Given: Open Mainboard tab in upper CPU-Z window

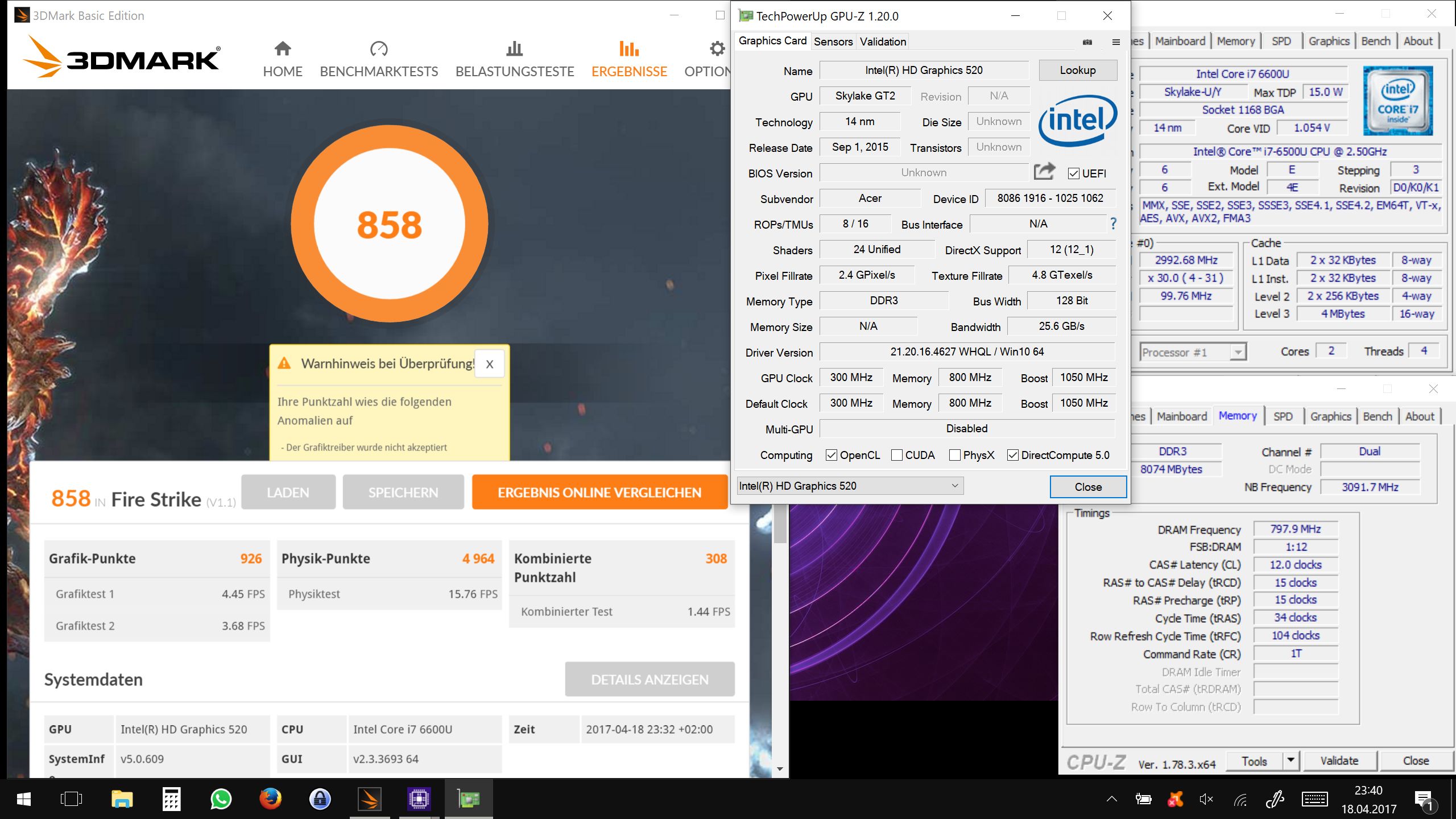Looking at the screenshot, I should (x=1180, y=41).
